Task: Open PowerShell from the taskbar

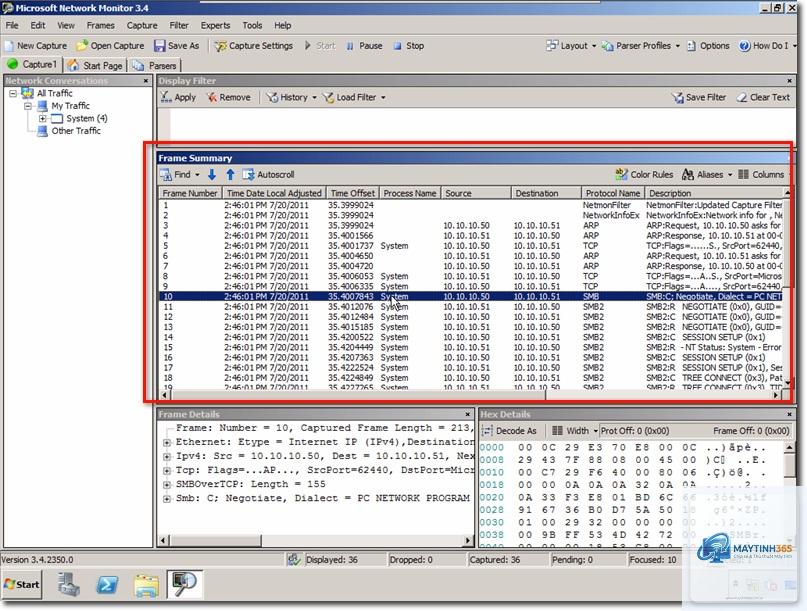Action: click(x=108, y=585)
